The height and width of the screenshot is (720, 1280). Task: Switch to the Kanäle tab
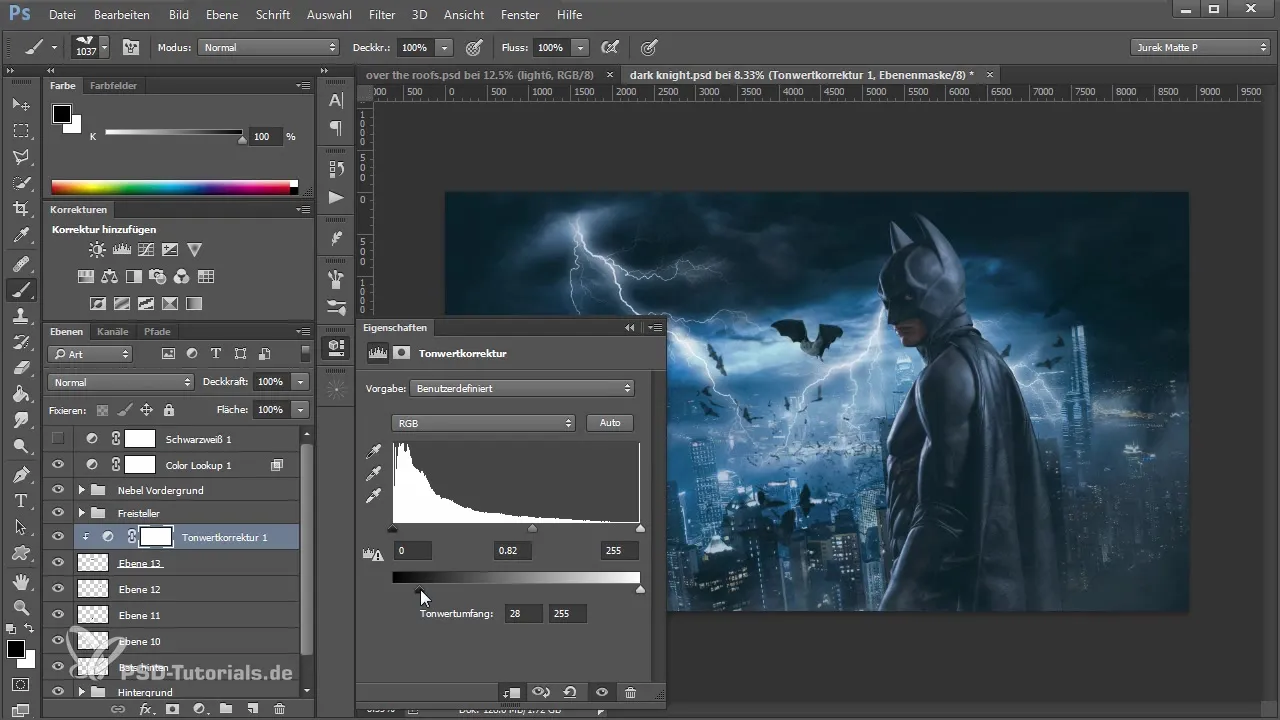click(x=114, y=331)
